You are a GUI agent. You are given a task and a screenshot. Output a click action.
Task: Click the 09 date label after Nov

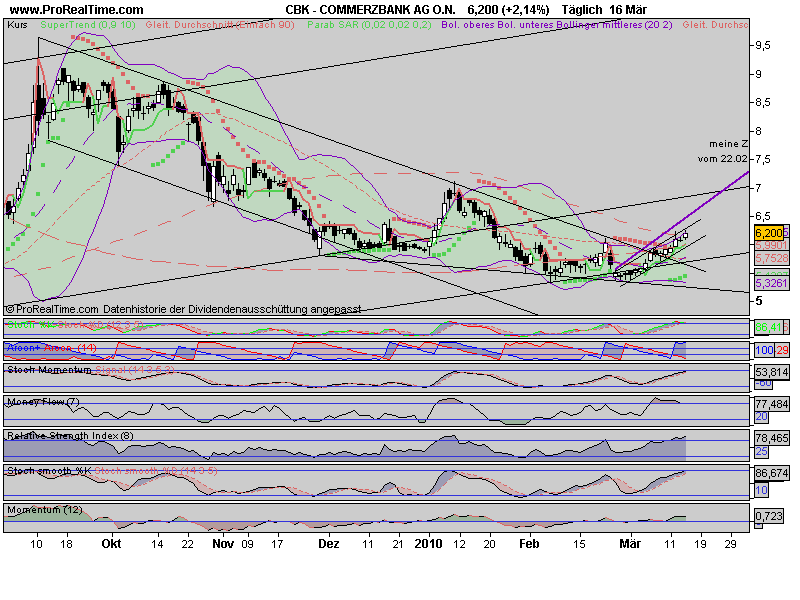(x=247, y=544)
